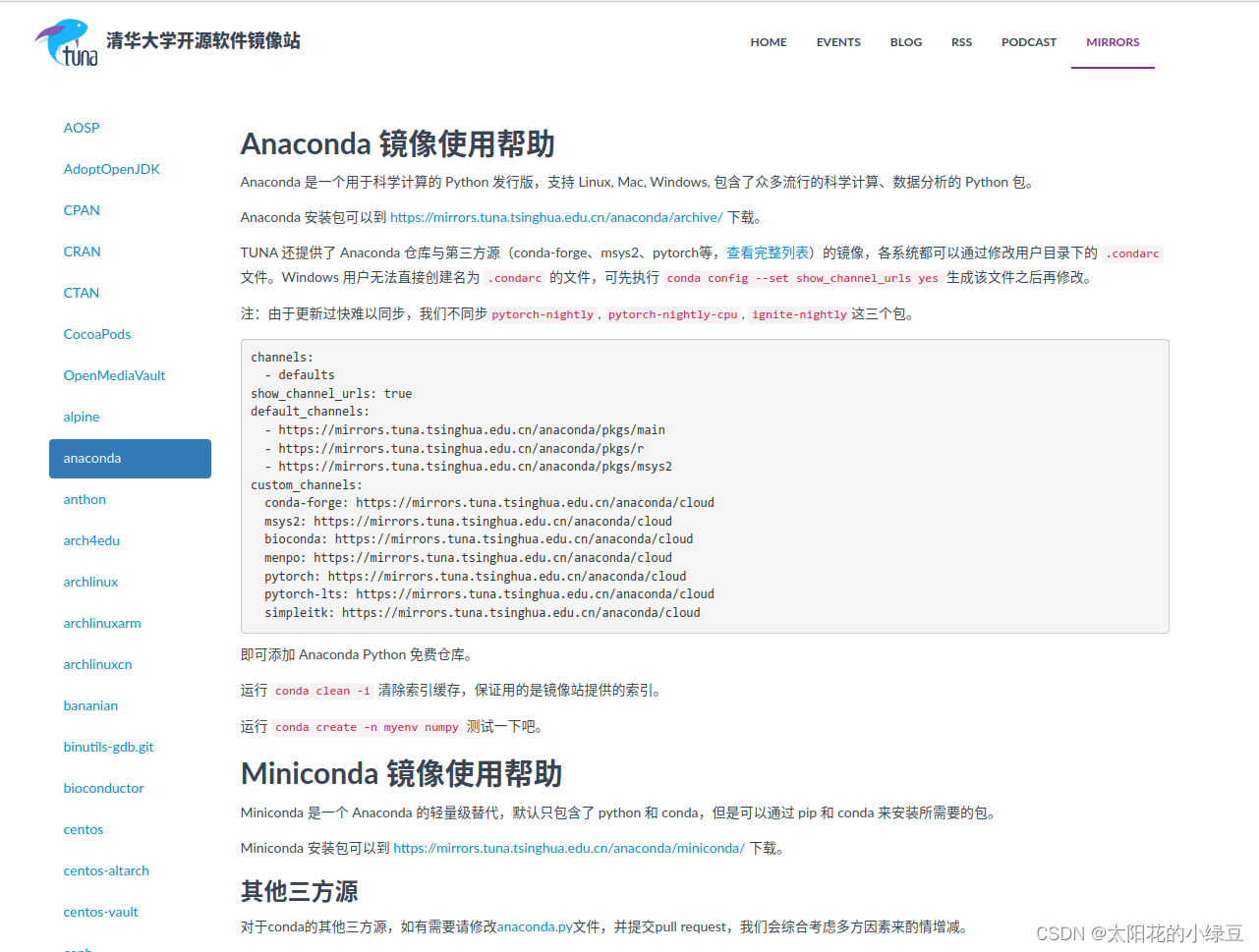Click the menpo custom channel line
1259x952 pixels.
coord(468,557)
